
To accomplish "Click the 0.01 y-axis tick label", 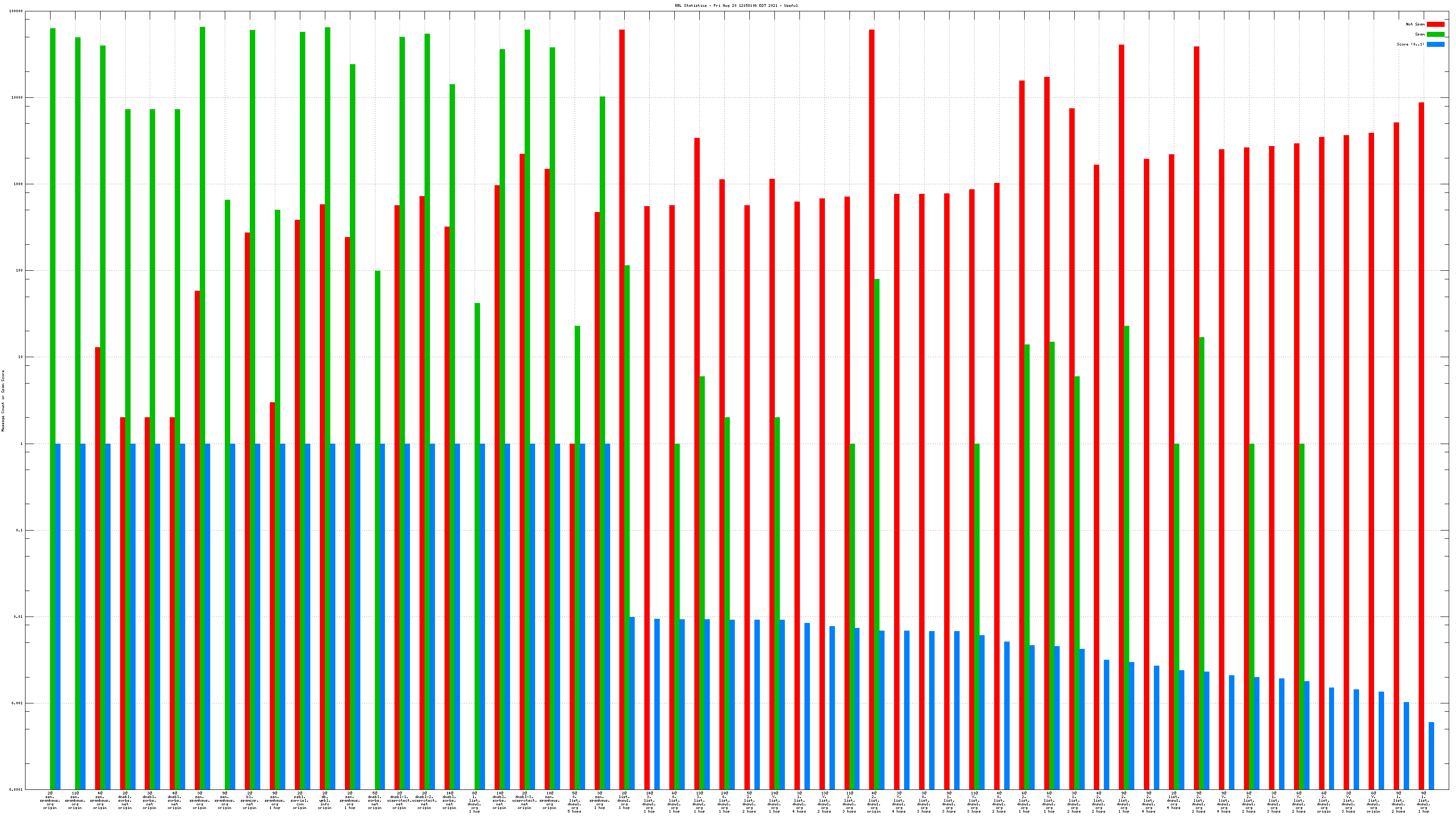I will (18, 617).
